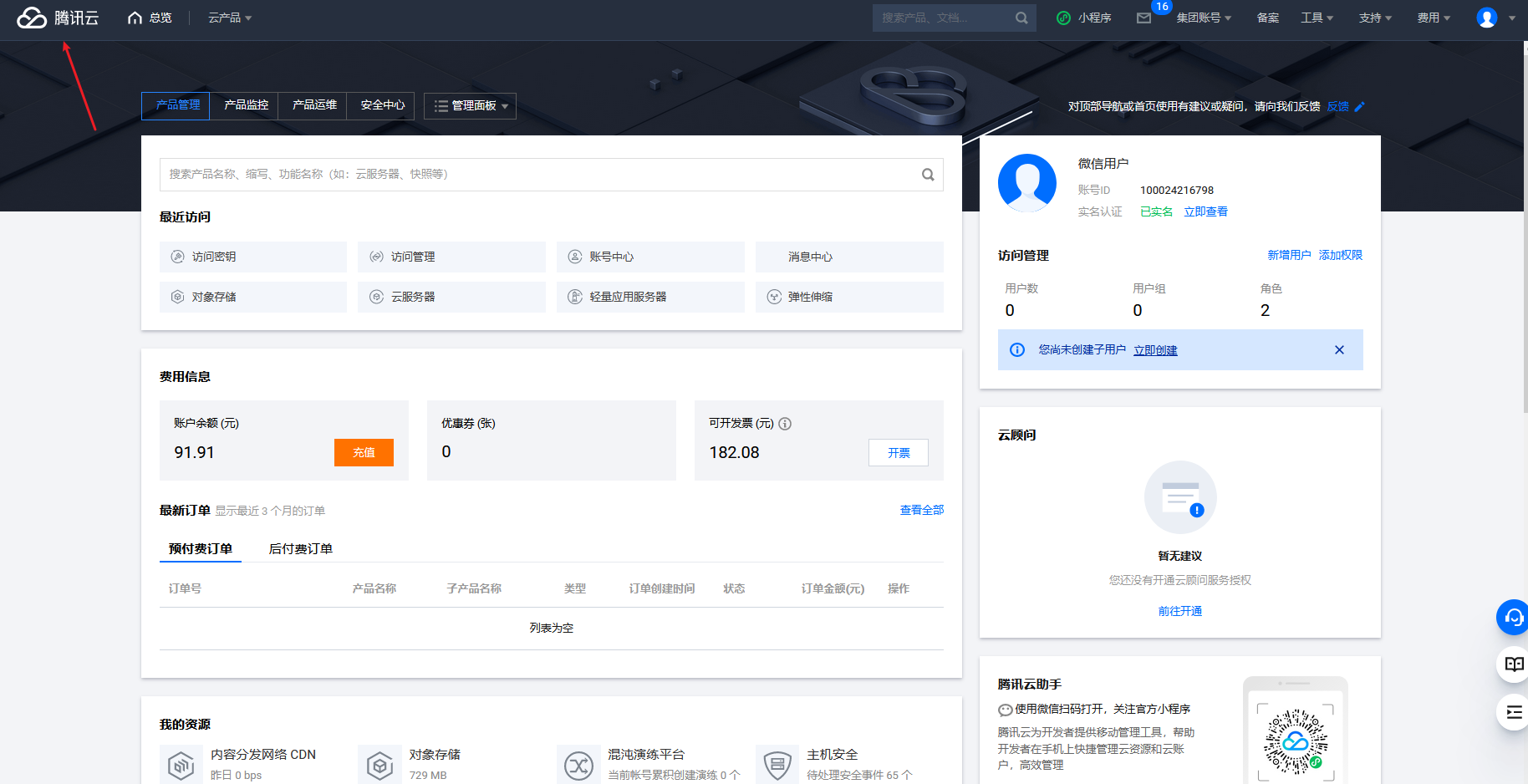This screenshot has height=784, width=1528.
Task: Open the 混沌演练平台 resource icon
Action: 578,763
